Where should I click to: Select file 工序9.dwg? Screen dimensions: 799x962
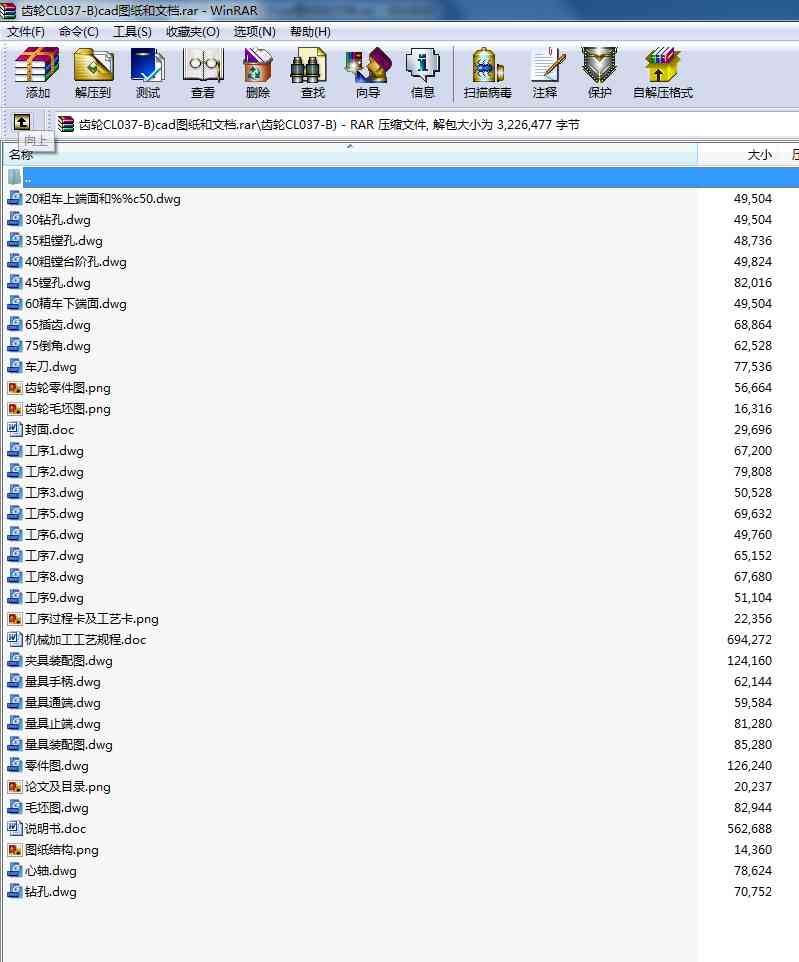(x=55, y=598)
